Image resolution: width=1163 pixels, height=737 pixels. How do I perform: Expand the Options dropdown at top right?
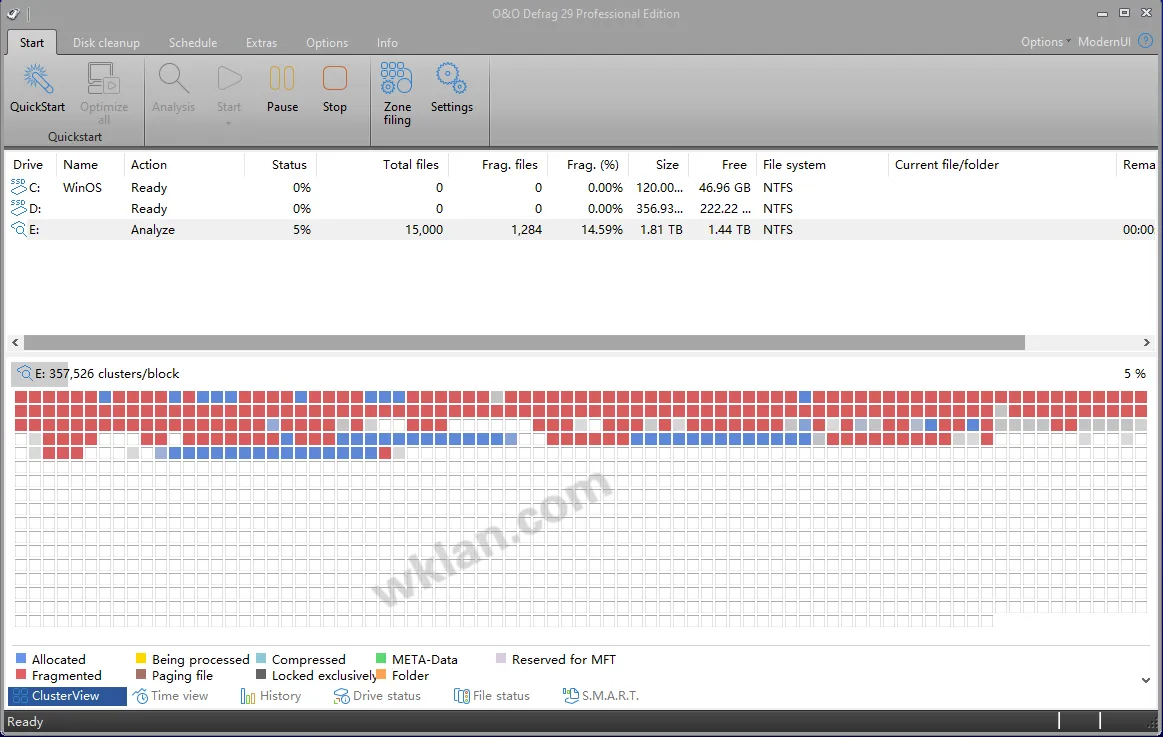tap(1045, 42)
